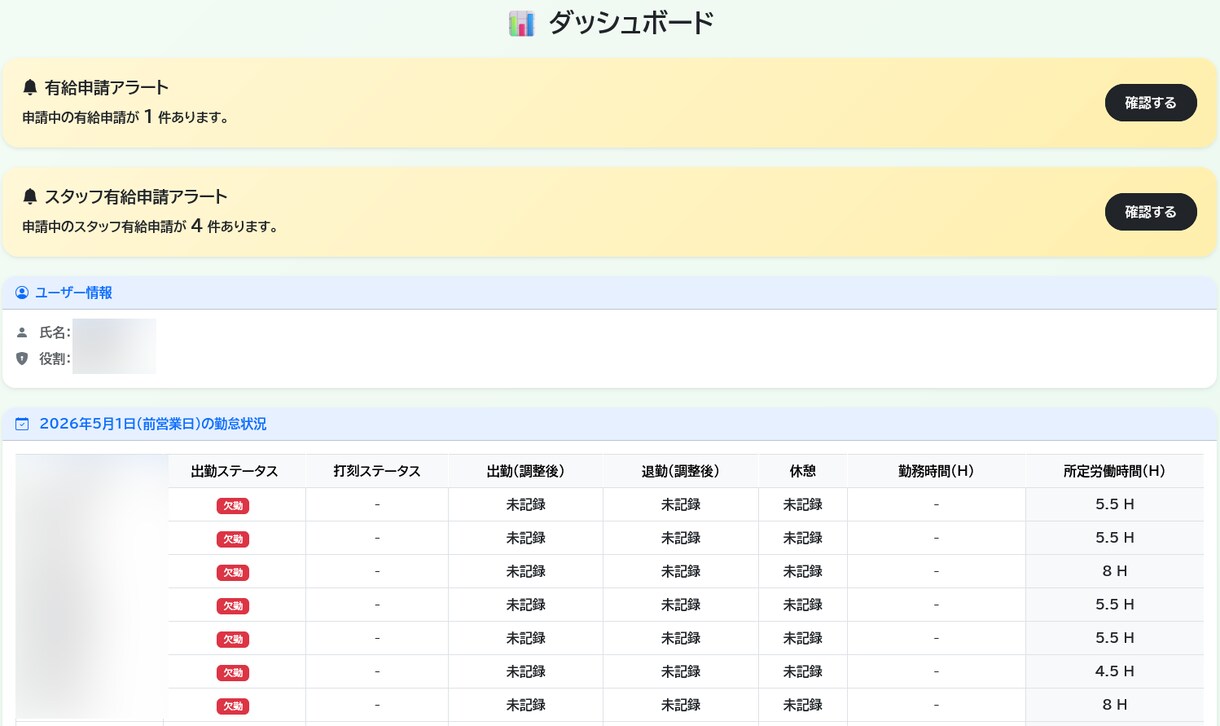Click 休憩 未記録 cell in the 4.5 H row
The width and height of the screenshot is (1220, 726).
coord(803,671)
